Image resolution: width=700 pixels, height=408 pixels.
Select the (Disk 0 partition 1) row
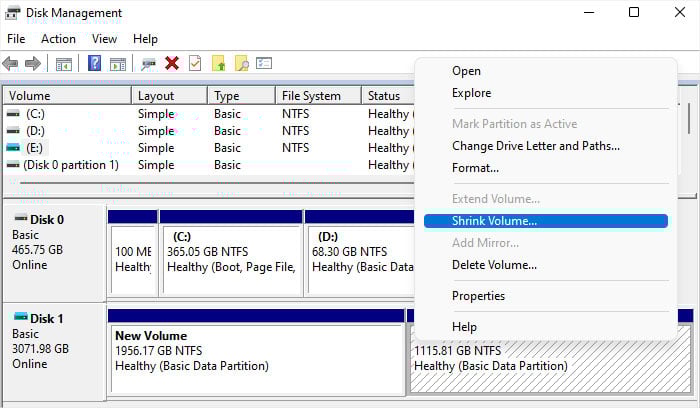71,165
